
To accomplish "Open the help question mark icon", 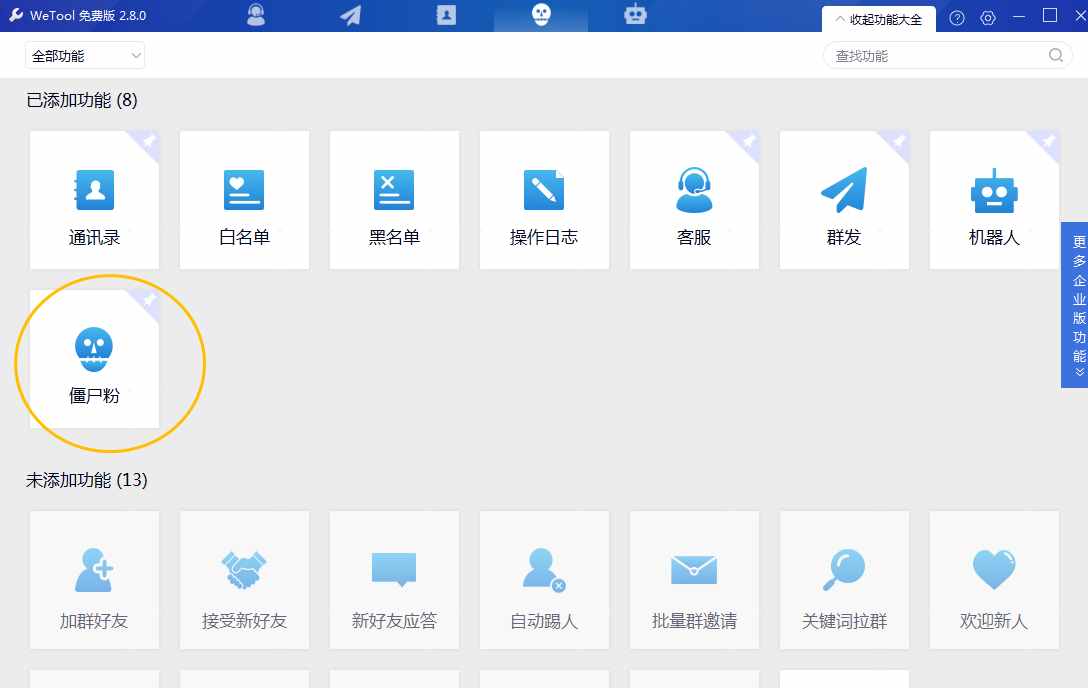I will pos(957,18).
